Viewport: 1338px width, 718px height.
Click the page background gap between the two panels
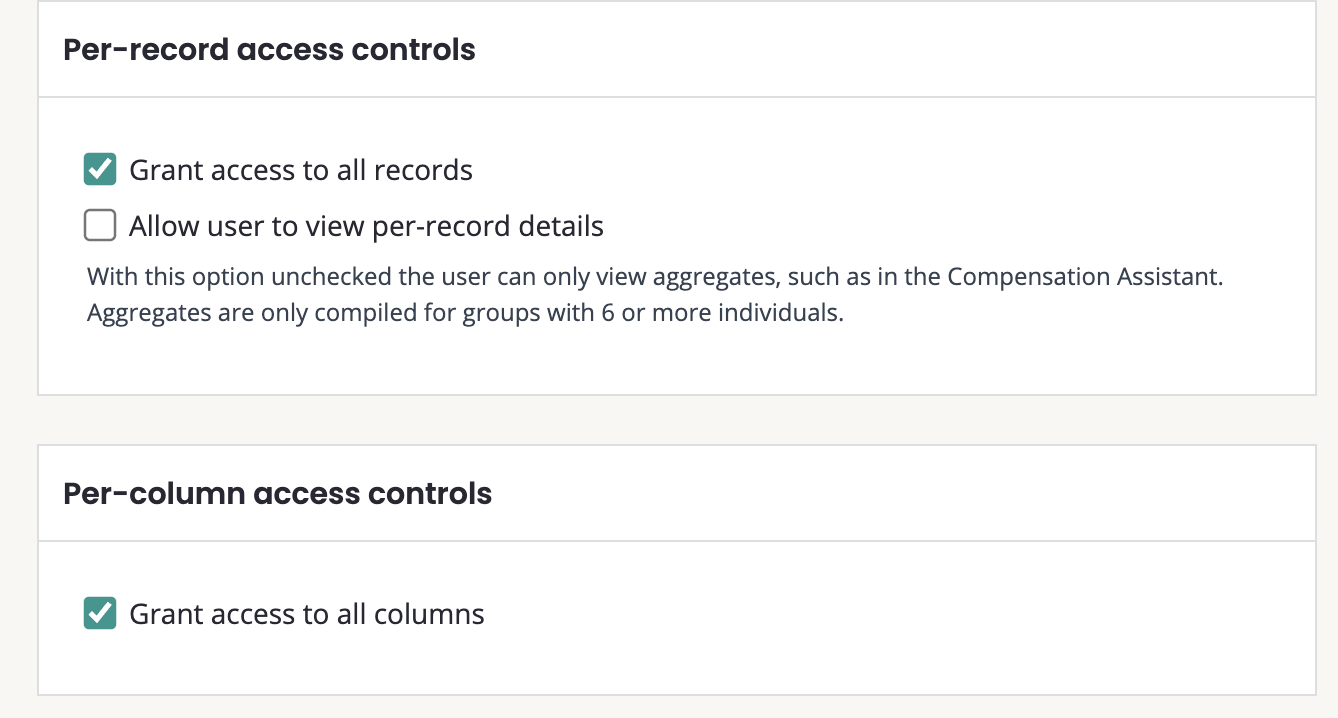coord(676,420)
